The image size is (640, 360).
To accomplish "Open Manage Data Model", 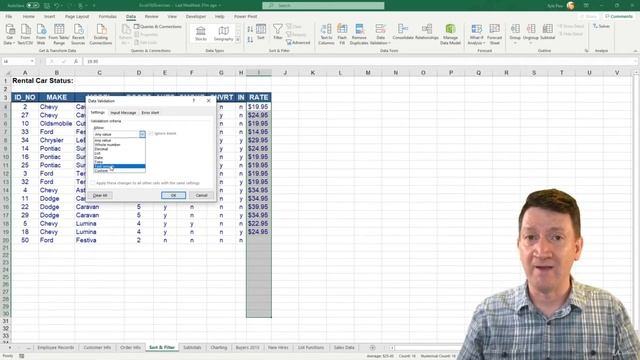I will [450, 34].
